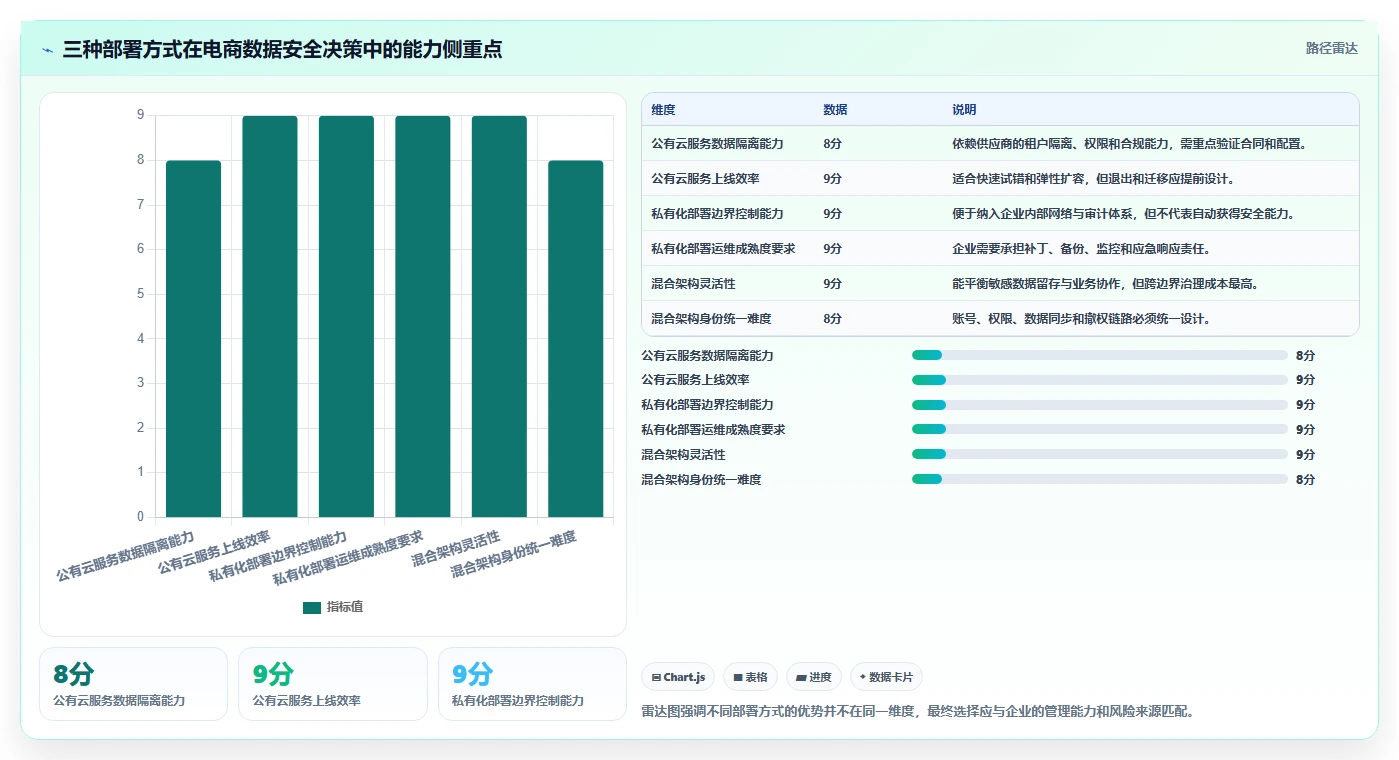Screen dimensions: 1399x760
Task: Click the 路径雷达 label in the header
Action: (1331, 48)
